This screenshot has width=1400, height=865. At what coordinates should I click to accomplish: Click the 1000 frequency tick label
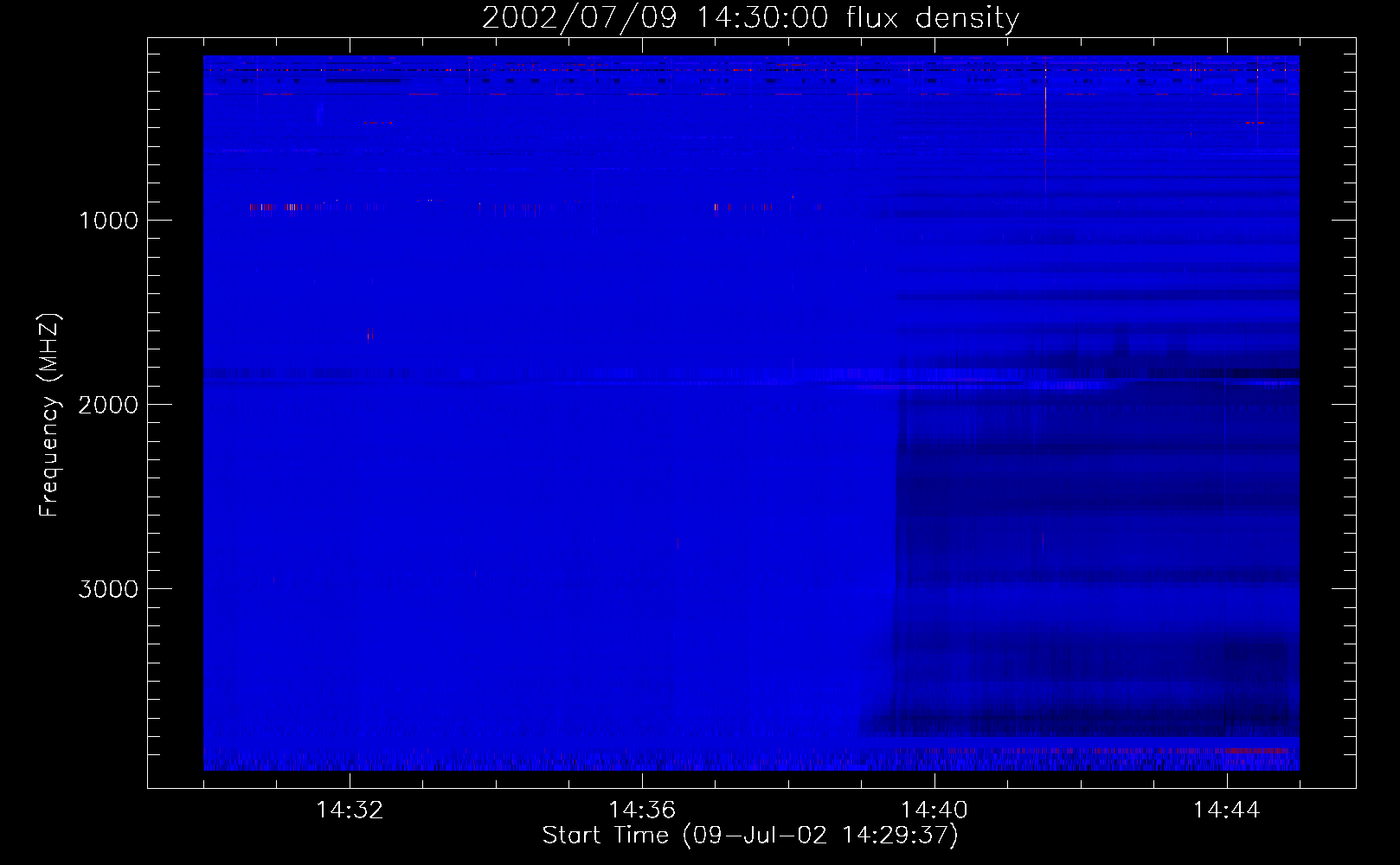click(108, 221)
